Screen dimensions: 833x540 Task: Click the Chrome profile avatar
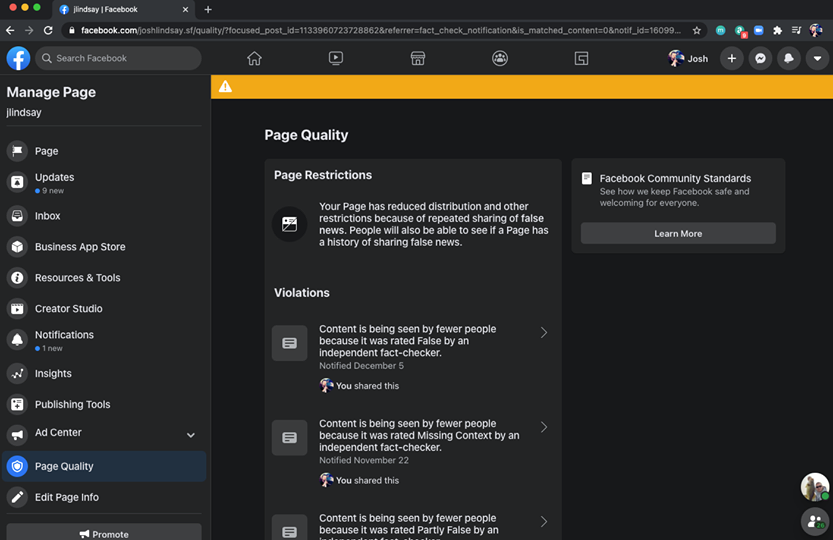(815, 30)
